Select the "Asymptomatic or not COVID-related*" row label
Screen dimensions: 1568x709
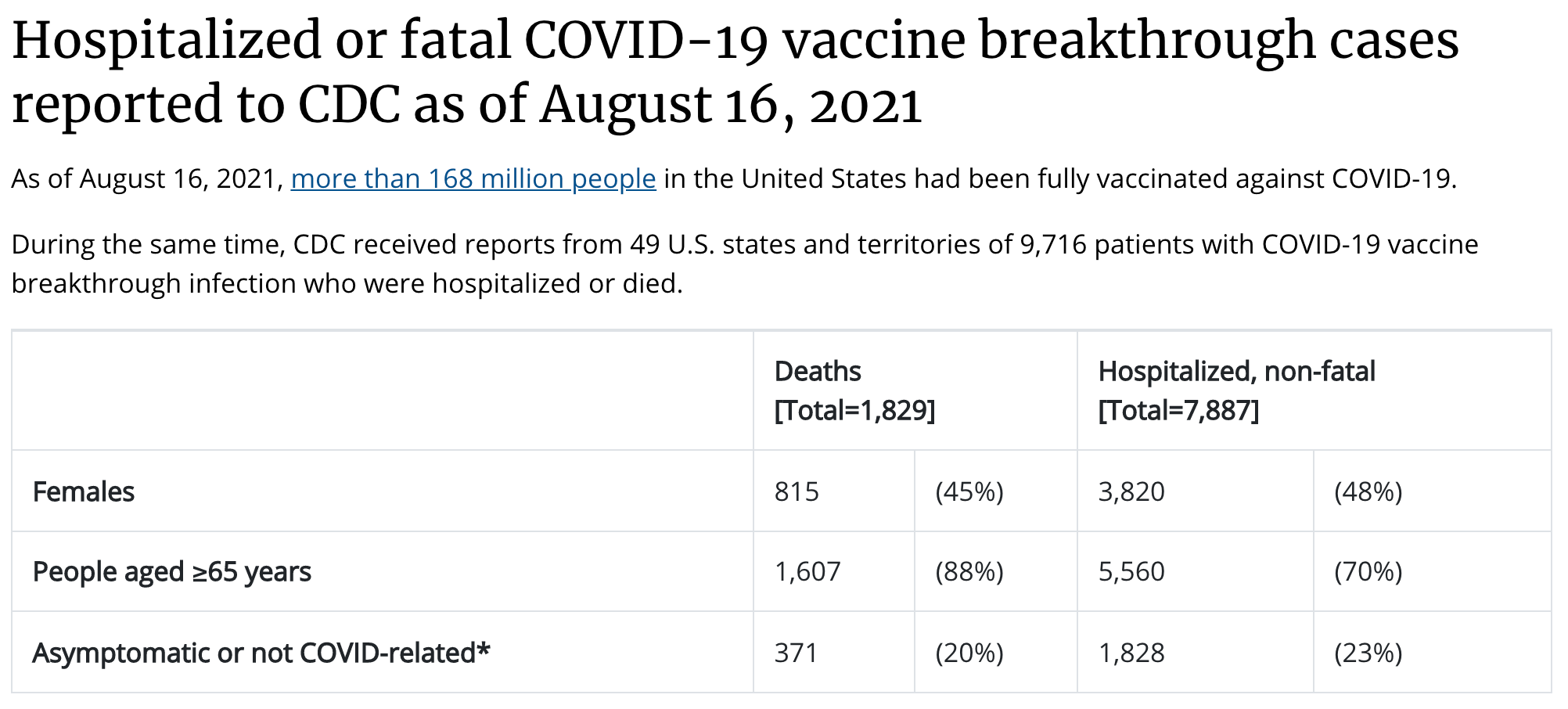(x=261, y=653)
